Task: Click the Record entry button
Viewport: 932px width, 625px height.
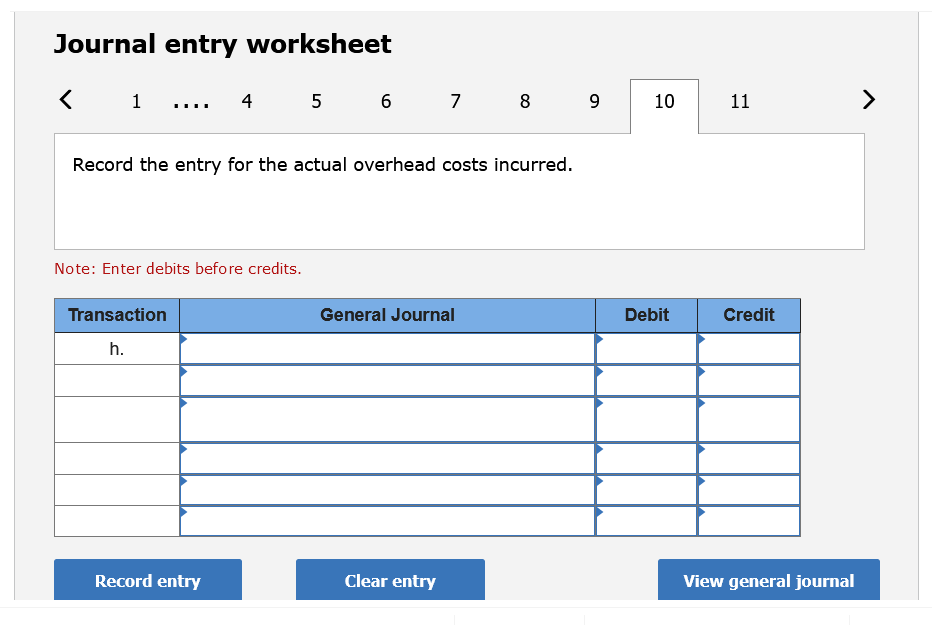Action: pos(148,580)
